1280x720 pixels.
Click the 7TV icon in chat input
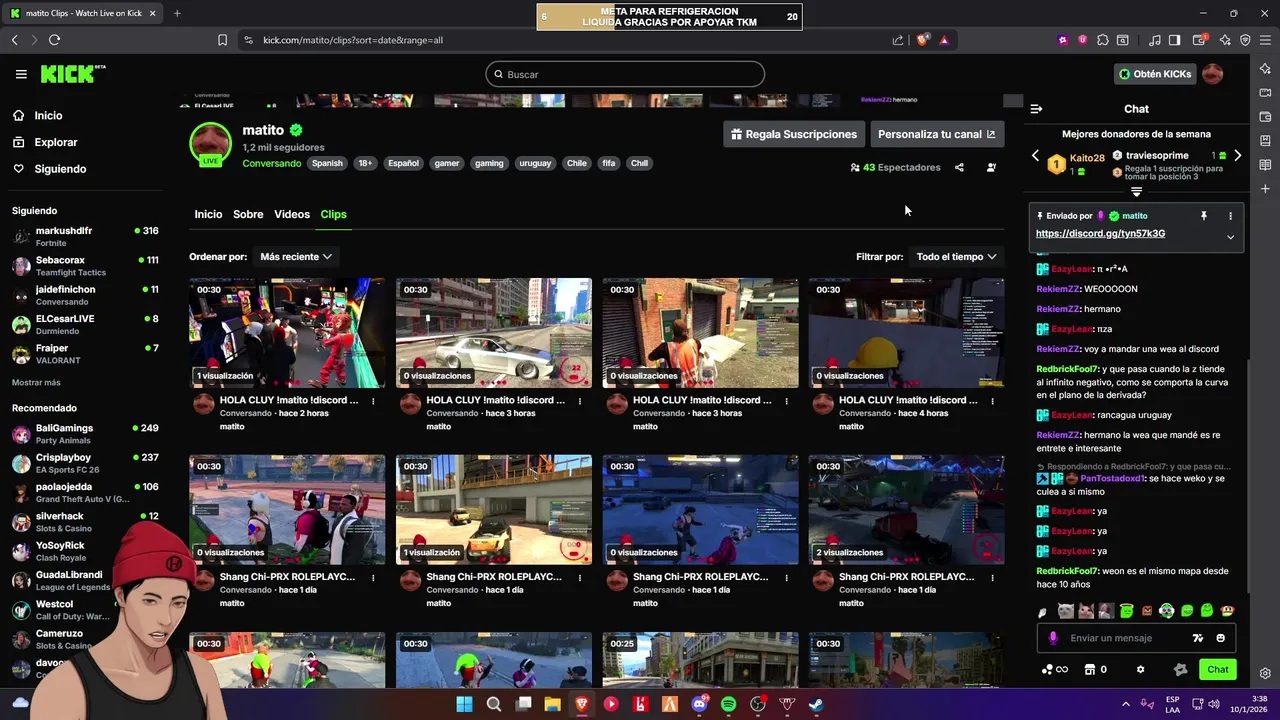[x=1198, y=638]
